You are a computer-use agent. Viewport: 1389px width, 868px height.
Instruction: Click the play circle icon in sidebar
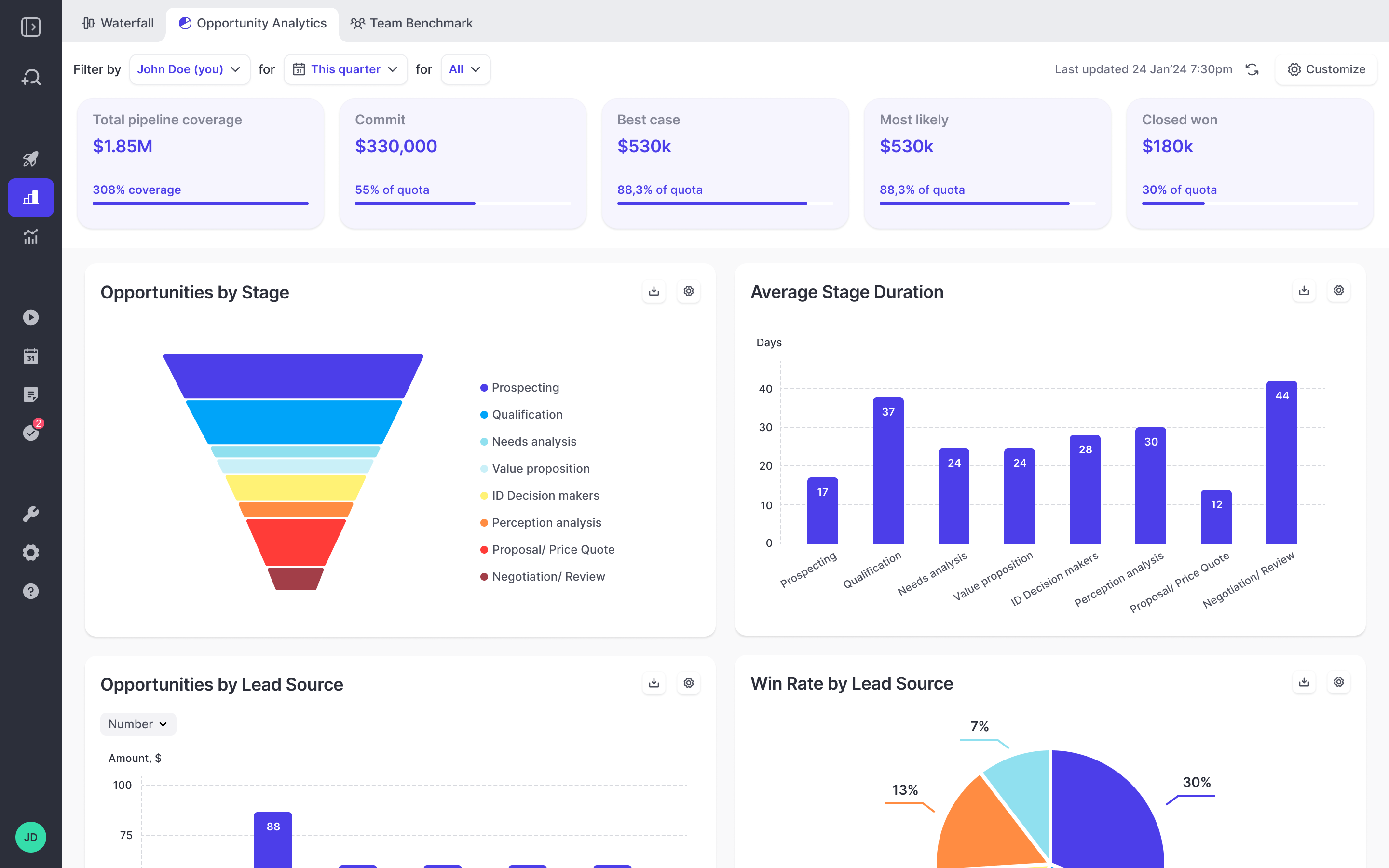pos(31,317)
